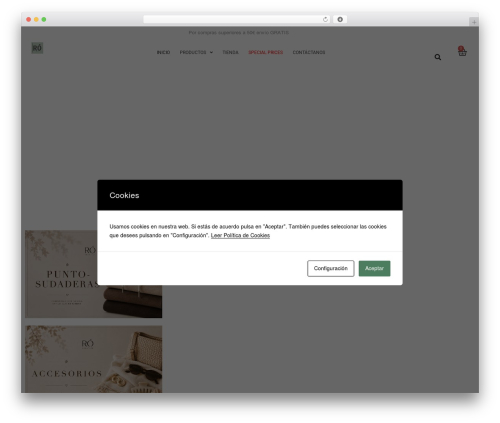
Task: Expand the PRODUCTOS dropdown menu
Action: coord(196,52)
